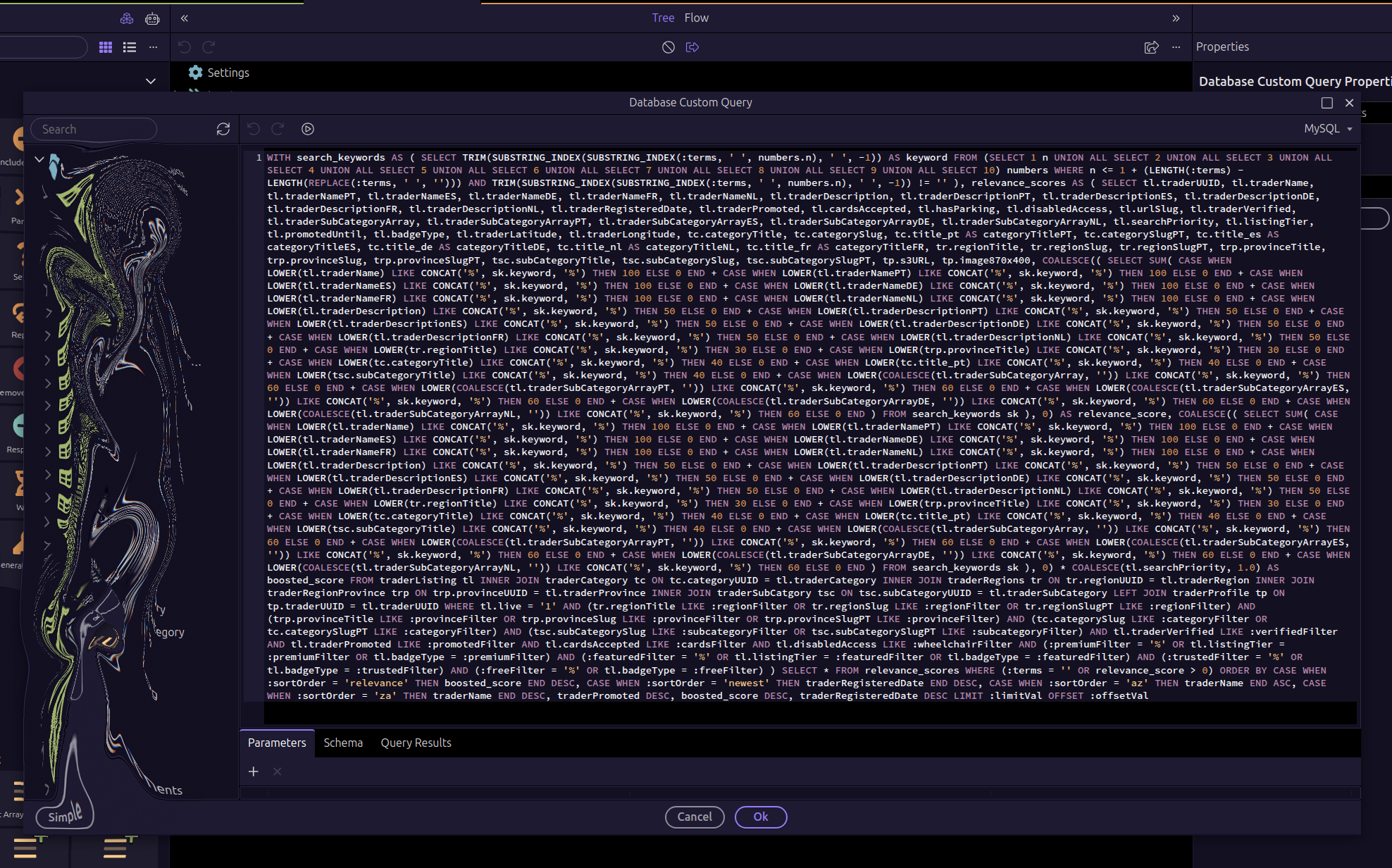Click the disable circle-slash icon
This screenshot has height=868, width=1392.
pyautogui.click(x=669, y=47)
